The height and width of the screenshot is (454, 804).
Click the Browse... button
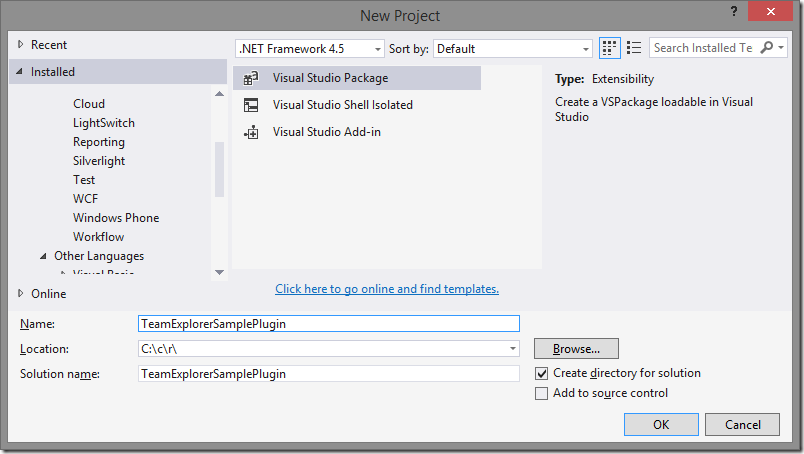click(x=576, y=349)
